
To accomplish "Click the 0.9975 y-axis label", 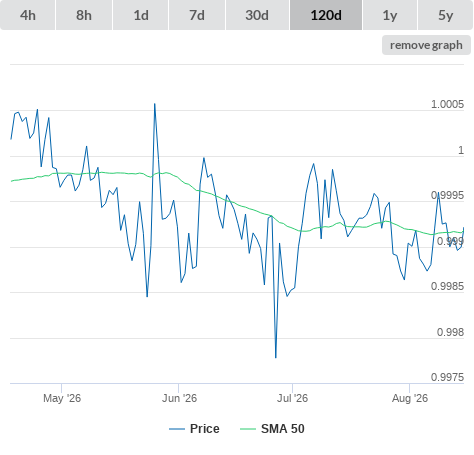I will 447,377.
